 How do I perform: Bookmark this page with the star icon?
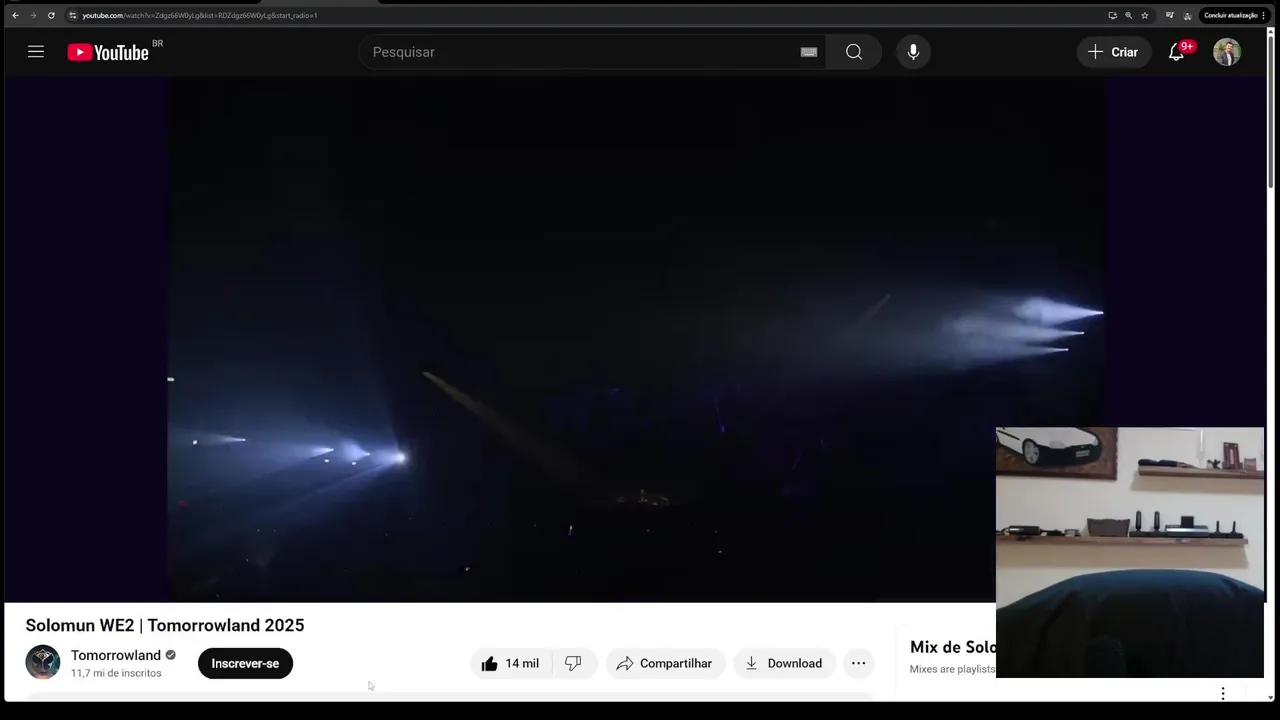1145,15
